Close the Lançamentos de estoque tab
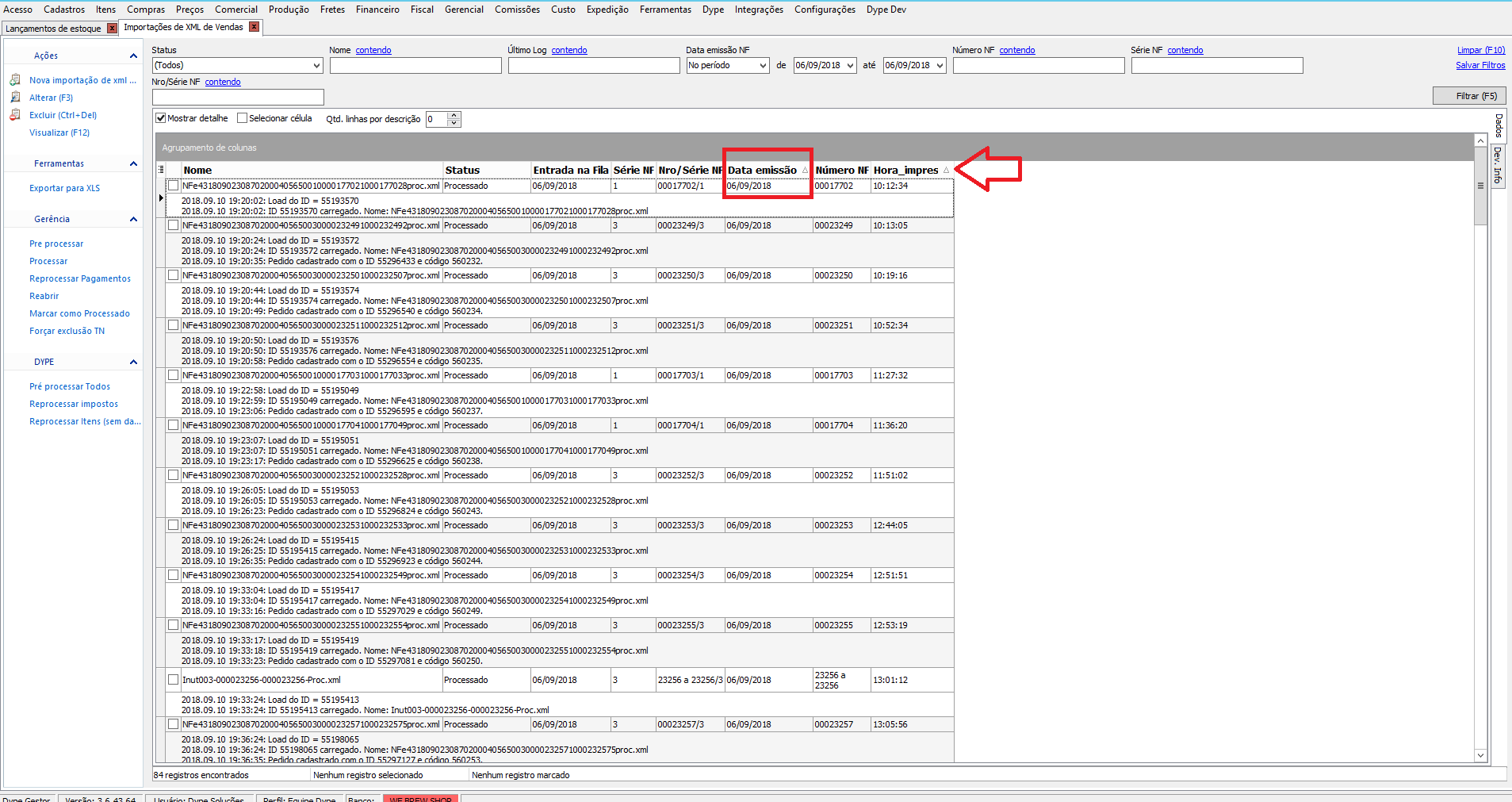This screenshot has width=1512, height=802. [x=112, y=29]
